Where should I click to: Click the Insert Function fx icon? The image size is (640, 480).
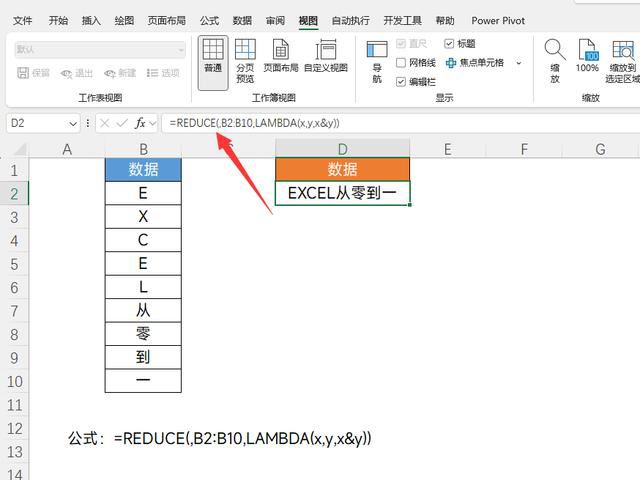pos(140,123)
